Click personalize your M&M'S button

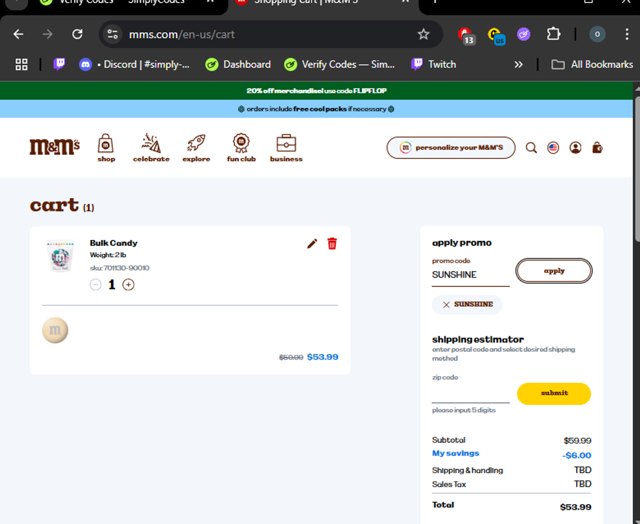tap(451, 148)
